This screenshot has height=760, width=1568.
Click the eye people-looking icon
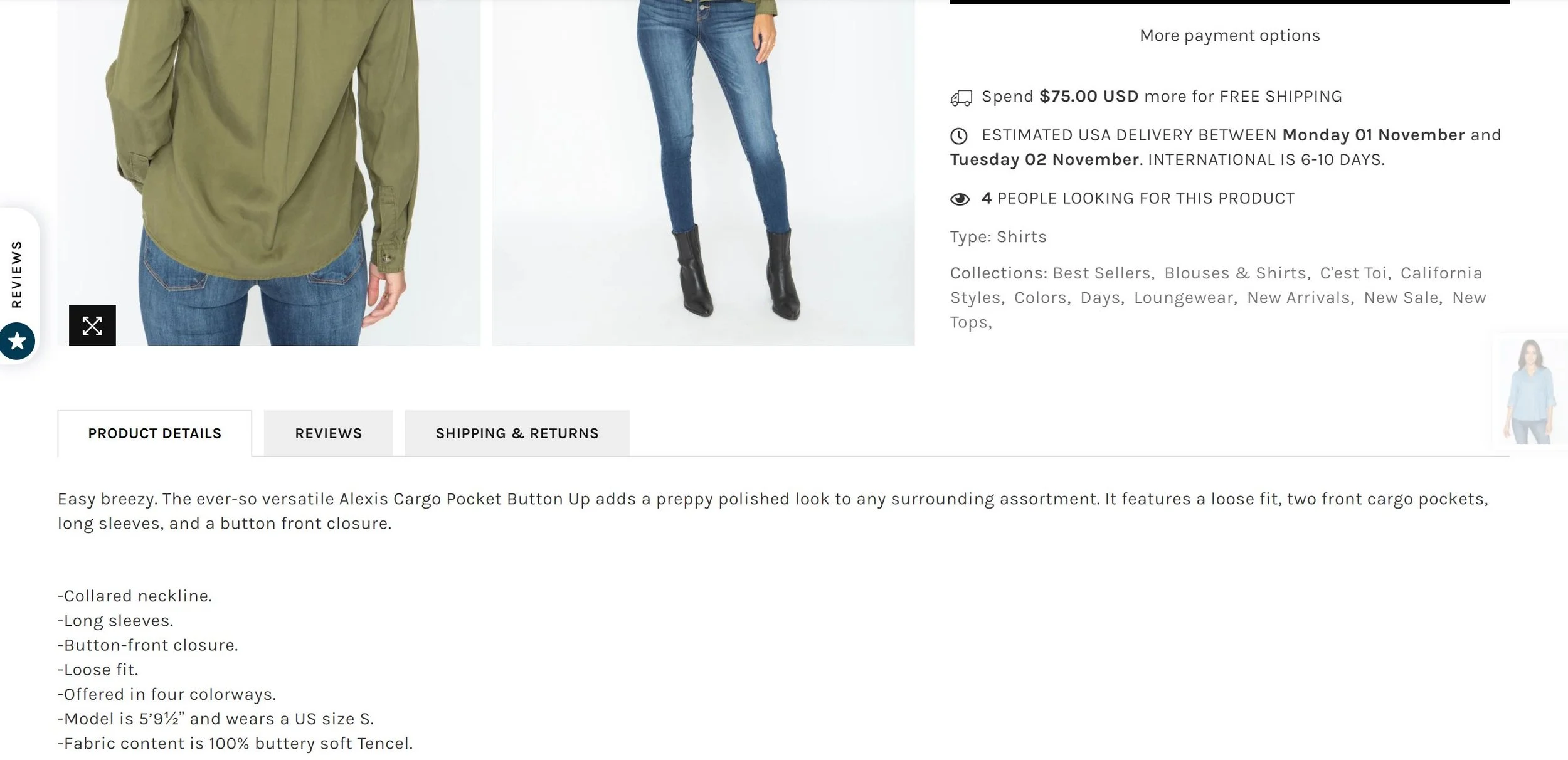point(960,199)
